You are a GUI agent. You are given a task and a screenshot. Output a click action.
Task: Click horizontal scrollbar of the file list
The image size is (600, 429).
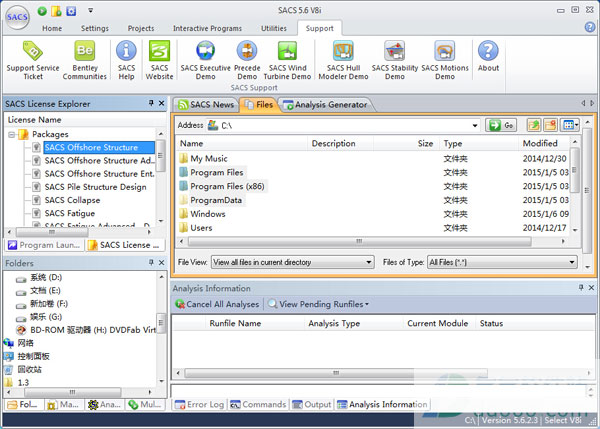click(x=359, y=241)
